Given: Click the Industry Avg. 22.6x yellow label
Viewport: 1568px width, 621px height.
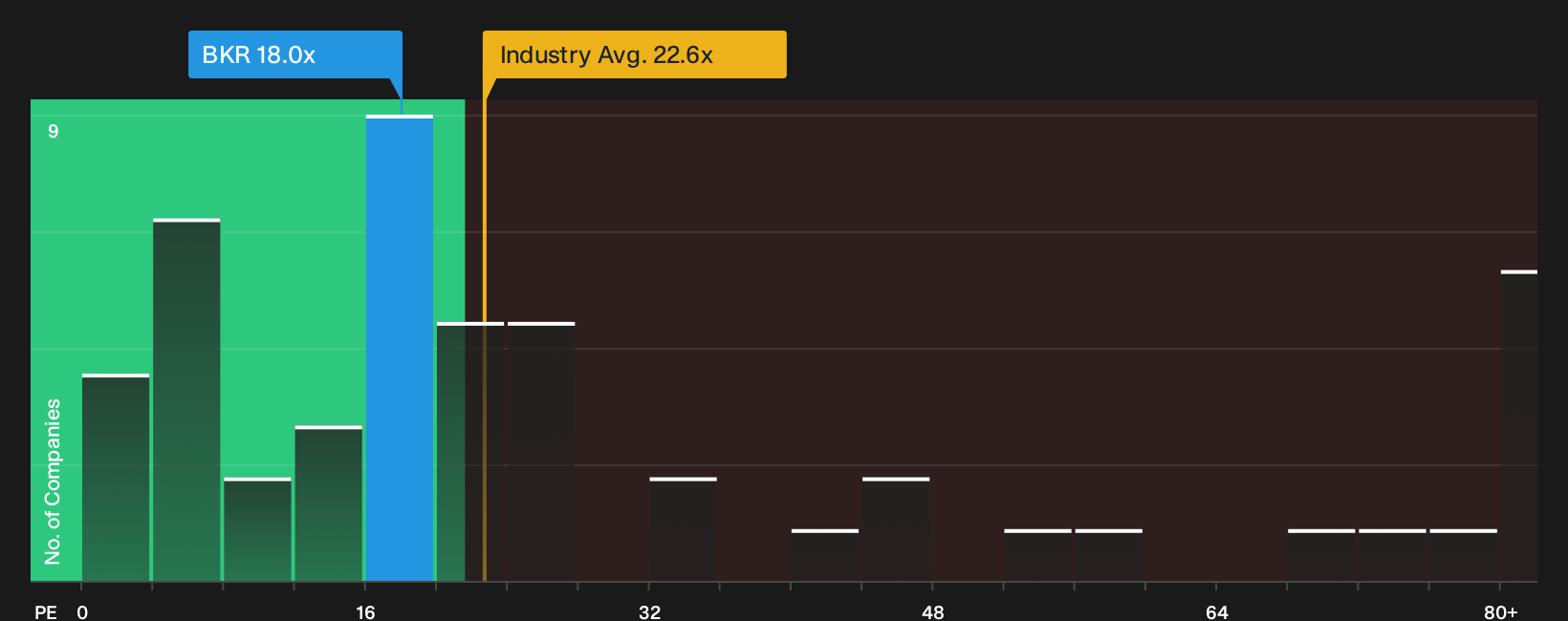Looking at the screenshot, I should tap(634, 54).
